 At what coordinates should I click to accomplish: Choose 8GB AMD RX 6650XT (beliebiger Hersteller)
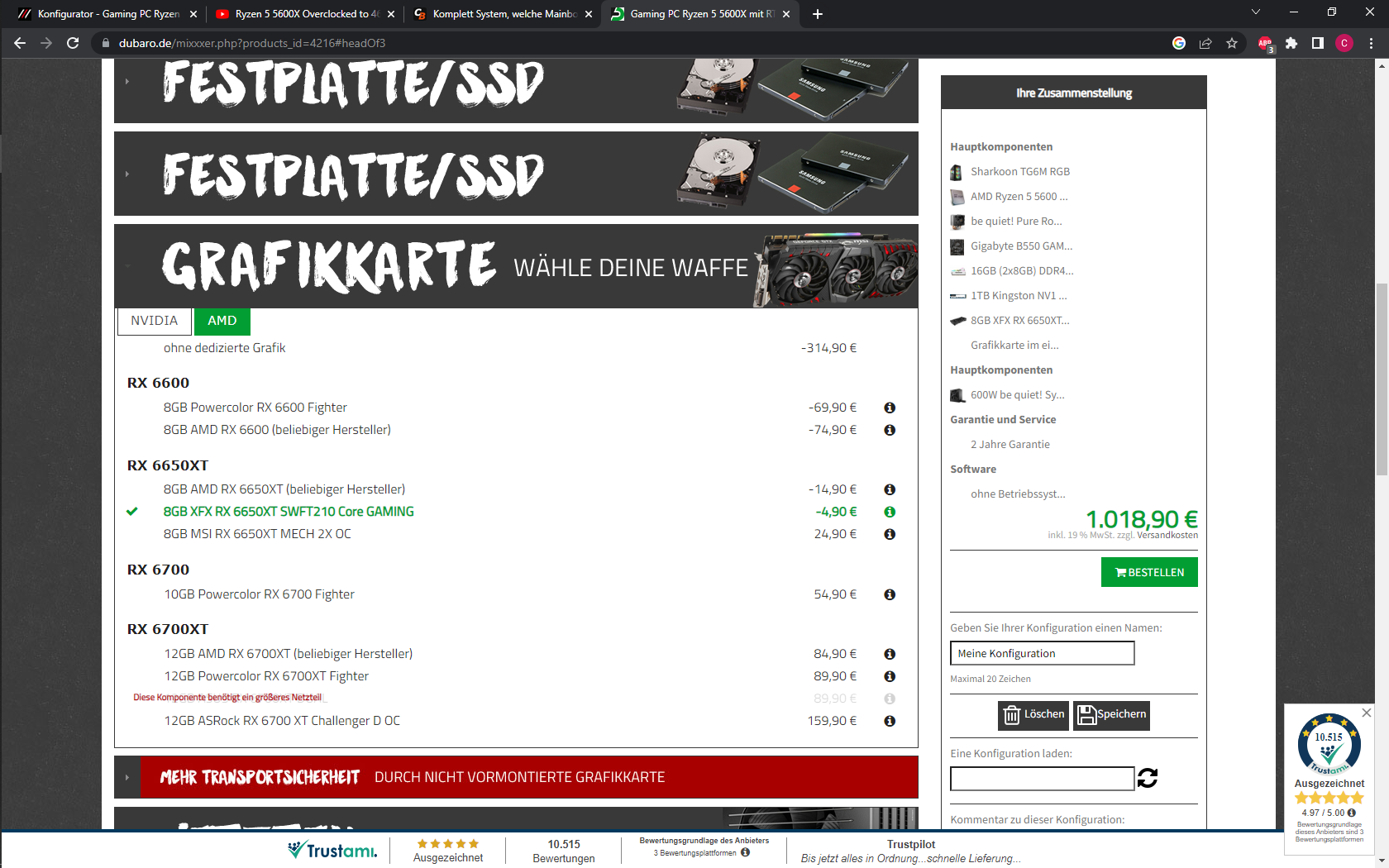[x=284, y=489]
